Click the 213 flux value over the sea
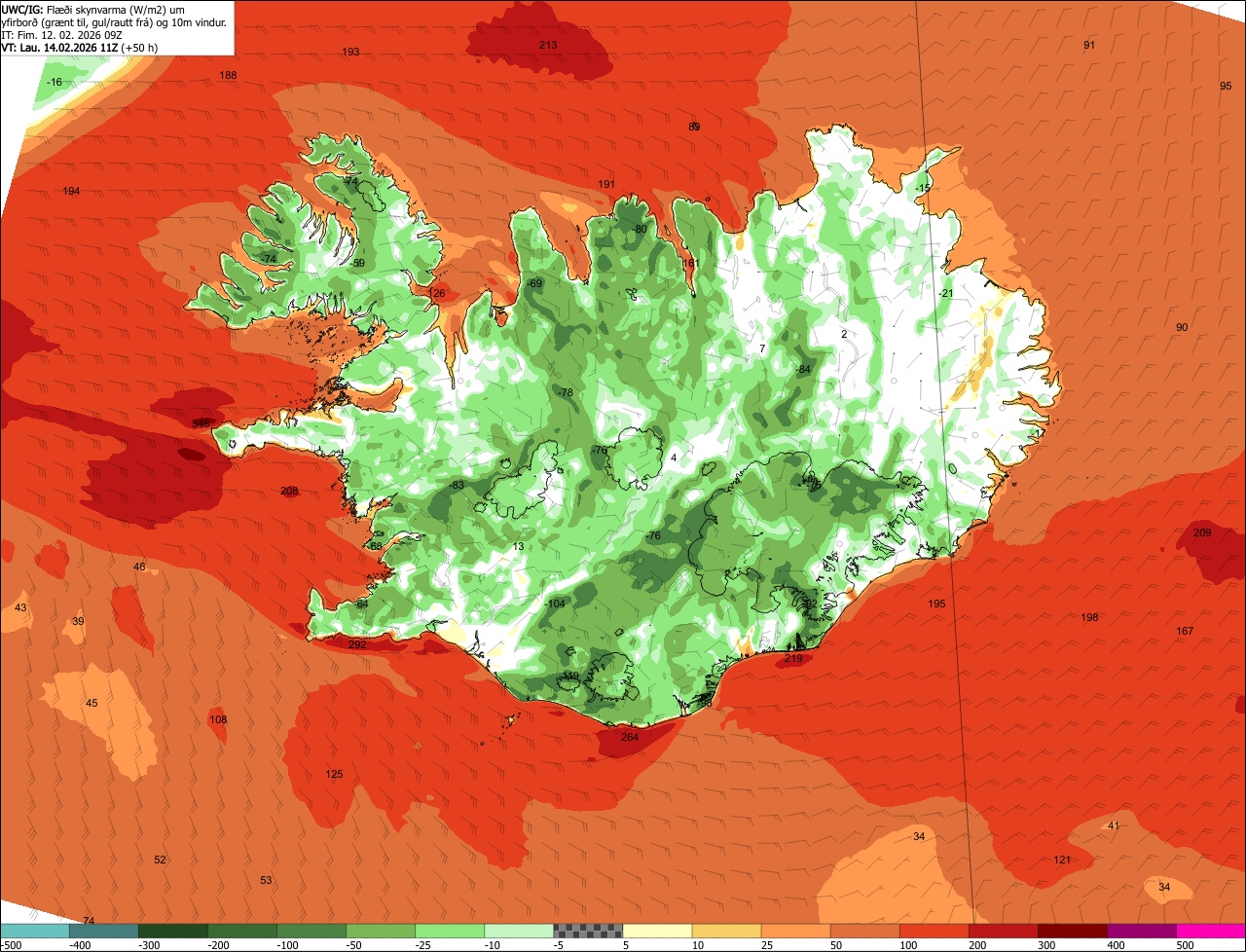Screen dimensions: 1246x952 point(548,45)
